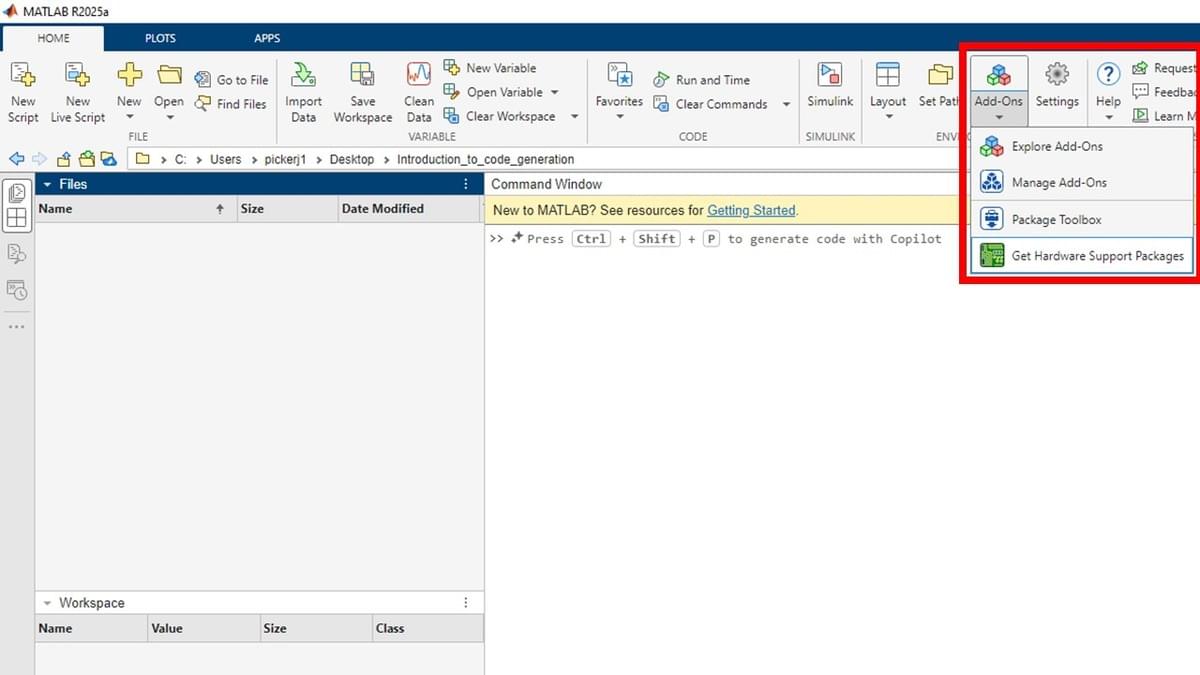
Task: Choose Explore Add-Ons from the menu
Action: (x=1057, y=146)
